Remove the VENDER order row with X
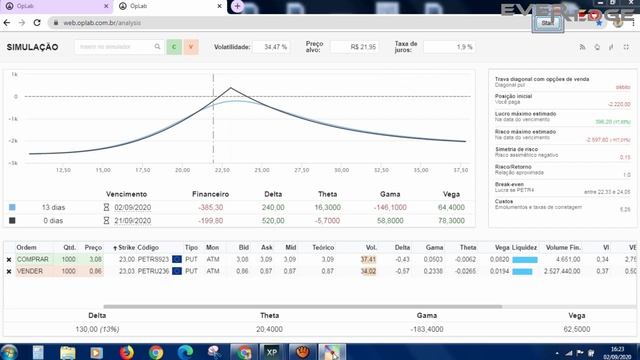Viewport: 640px width, 360px height. (9, 271)
